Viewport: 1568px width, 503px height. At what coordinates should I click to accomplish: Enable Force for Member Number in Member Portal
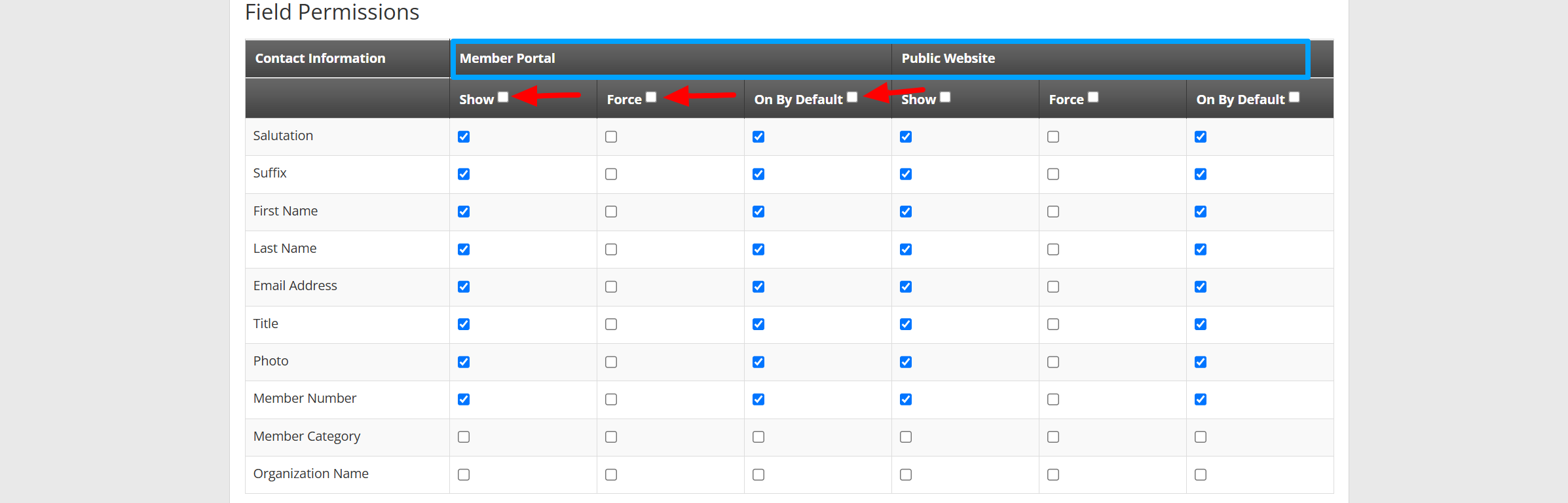point(611,400)
